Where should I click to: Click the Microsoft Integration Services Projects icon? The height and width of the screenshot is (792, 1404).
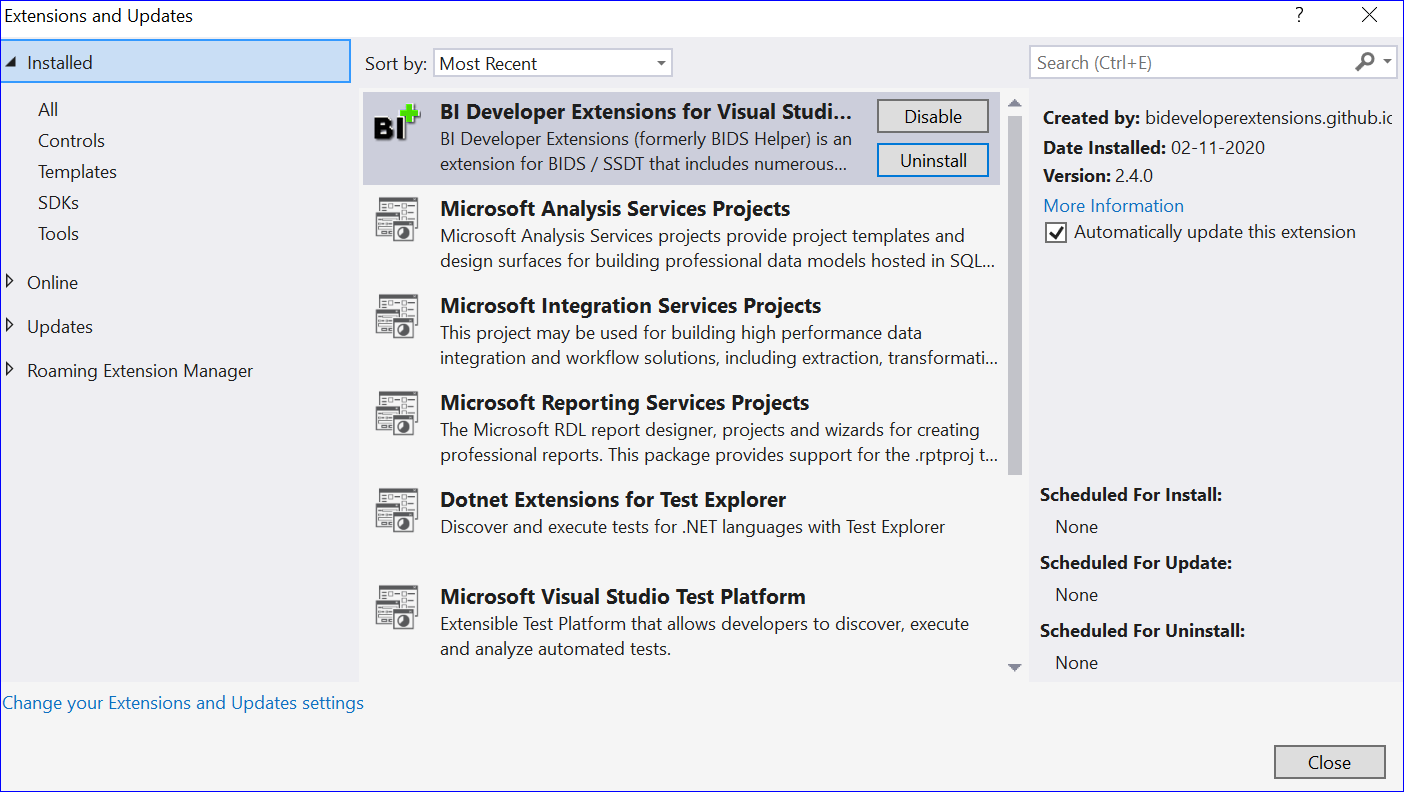397,315
